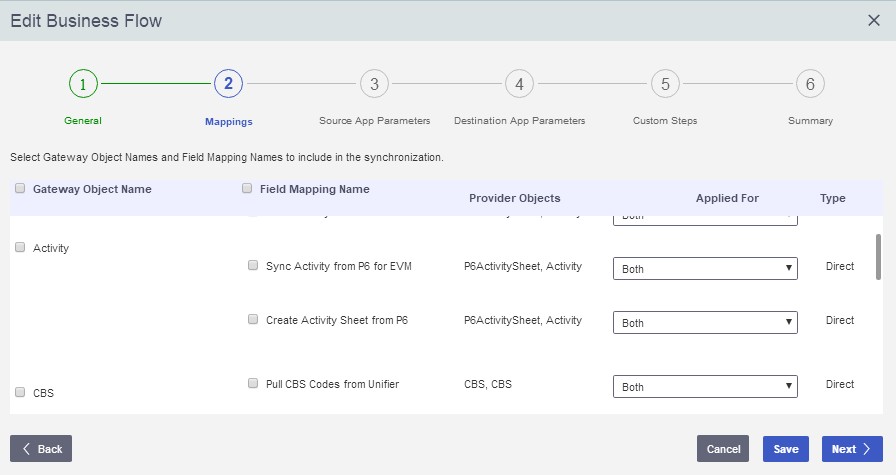This screenshot has width=896, height=475.
Task: Open Applied For dropdown for Sync Activity
Action: click(705, 269)
